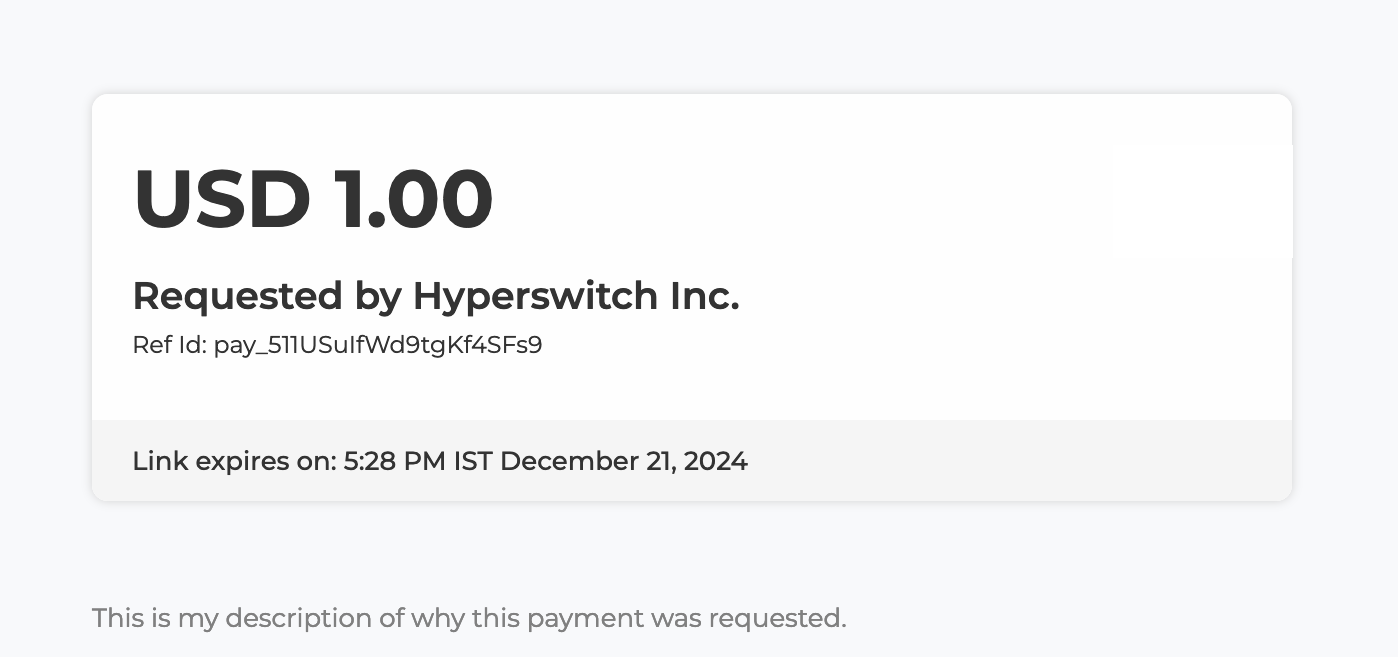Click the December 21, 2024 expiry date
Image resolution: width=1398 pixels, height=657 pixels.
(x=624, y=462)
